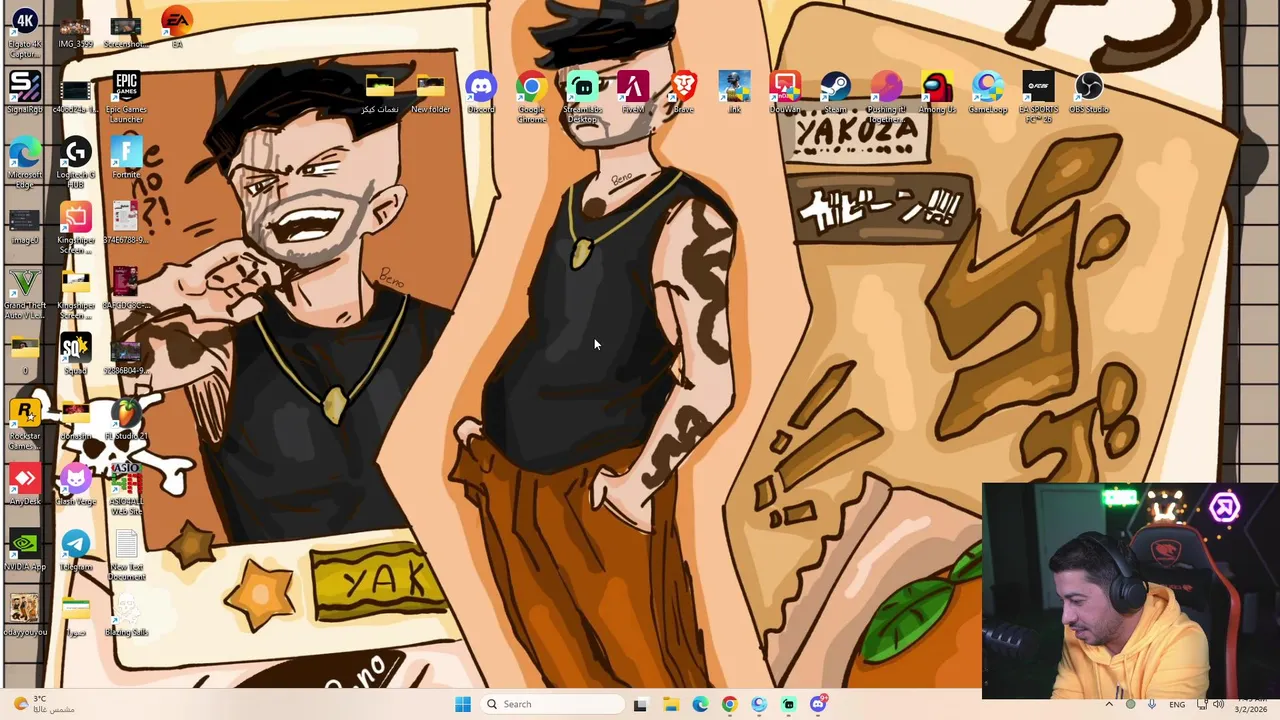
Task: Open the date and time in system tray
Action: [x=1253, y=704]
